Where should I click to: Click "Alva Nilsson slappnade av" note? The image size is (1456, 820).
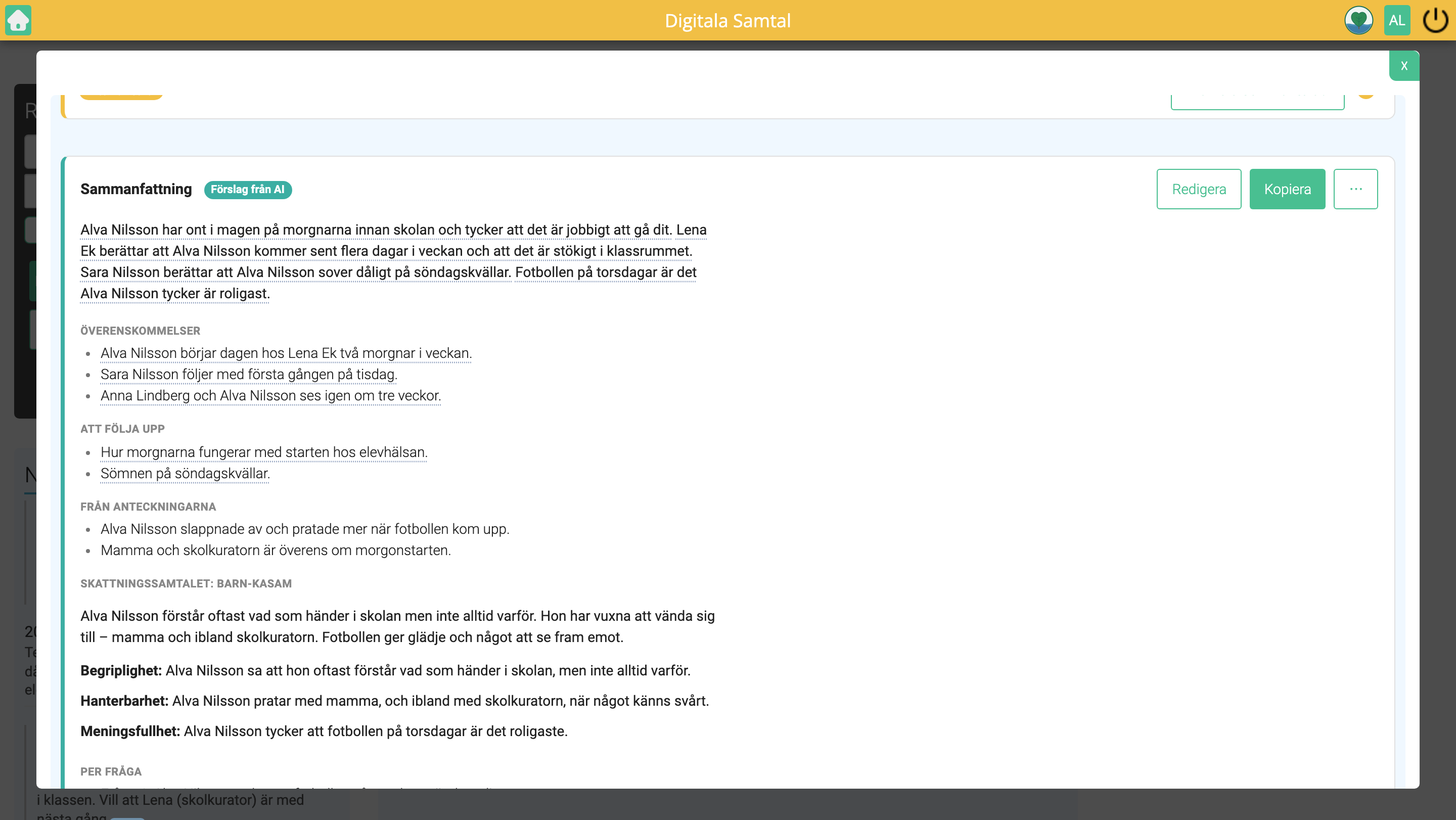[305, 529]
